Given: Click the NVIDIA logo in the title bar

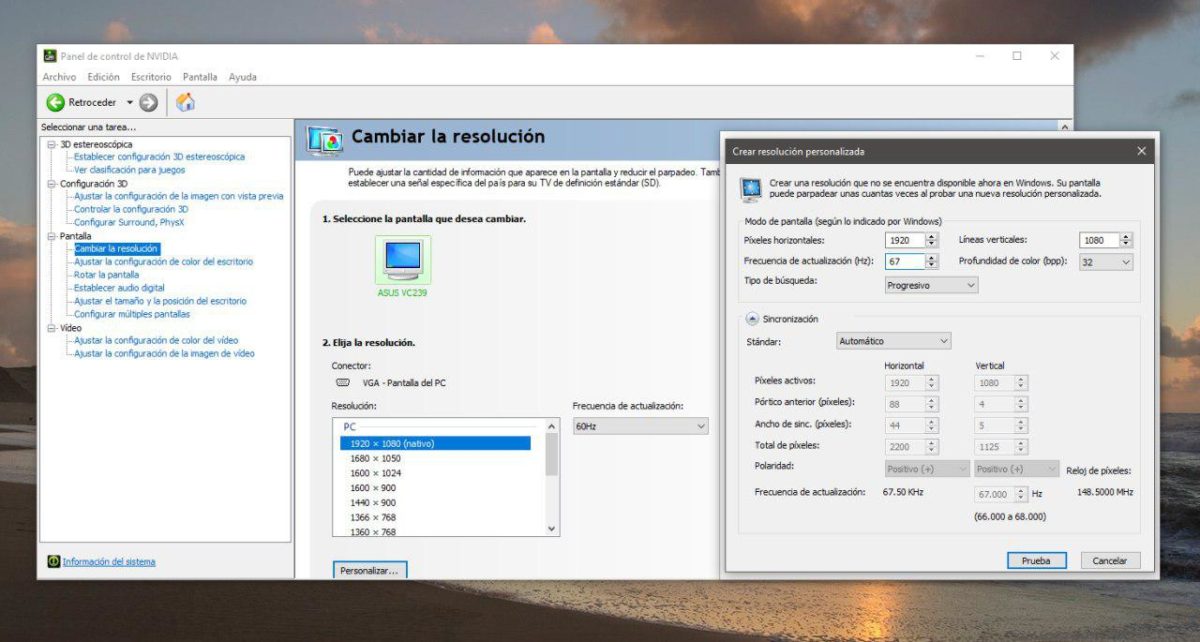Looking at the screenshot, I should tap(48, 56).
